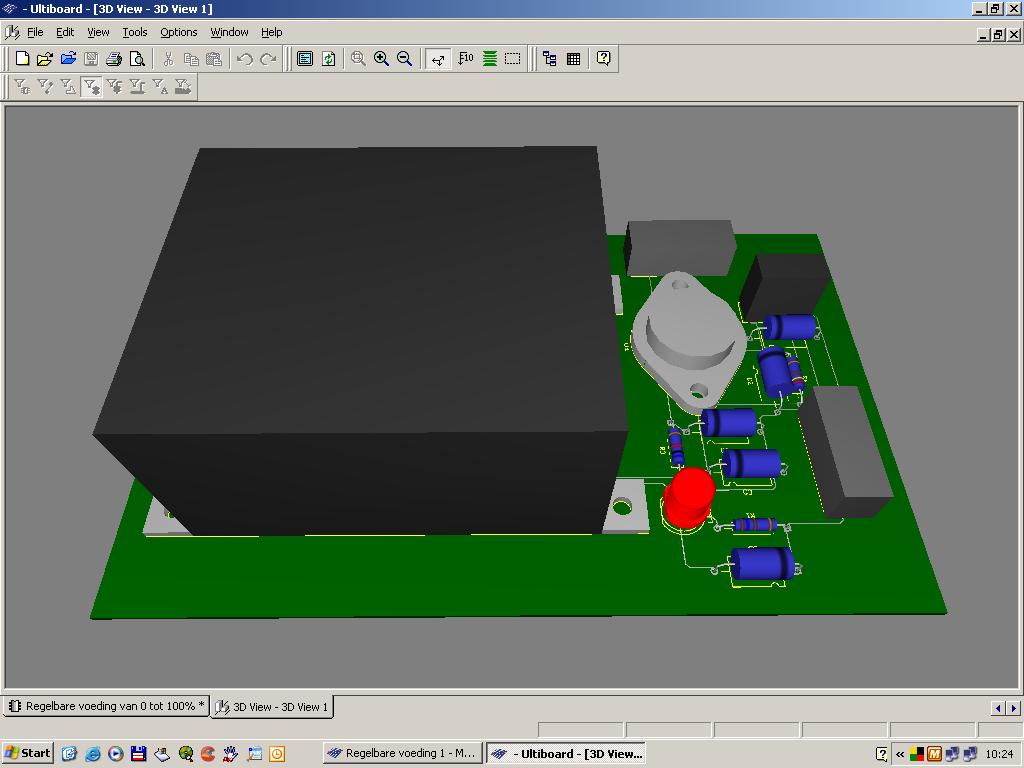Toggle the first selection filter button
The image size is (1024, 768).
[22, 87]
